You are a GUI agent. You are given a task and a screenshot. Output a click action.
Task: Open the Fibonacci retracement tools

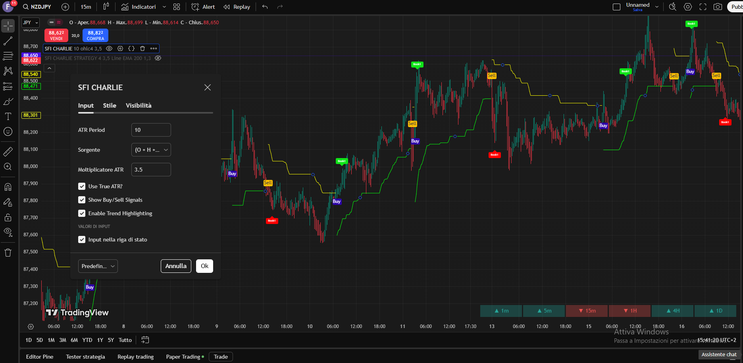coord(8,56)
